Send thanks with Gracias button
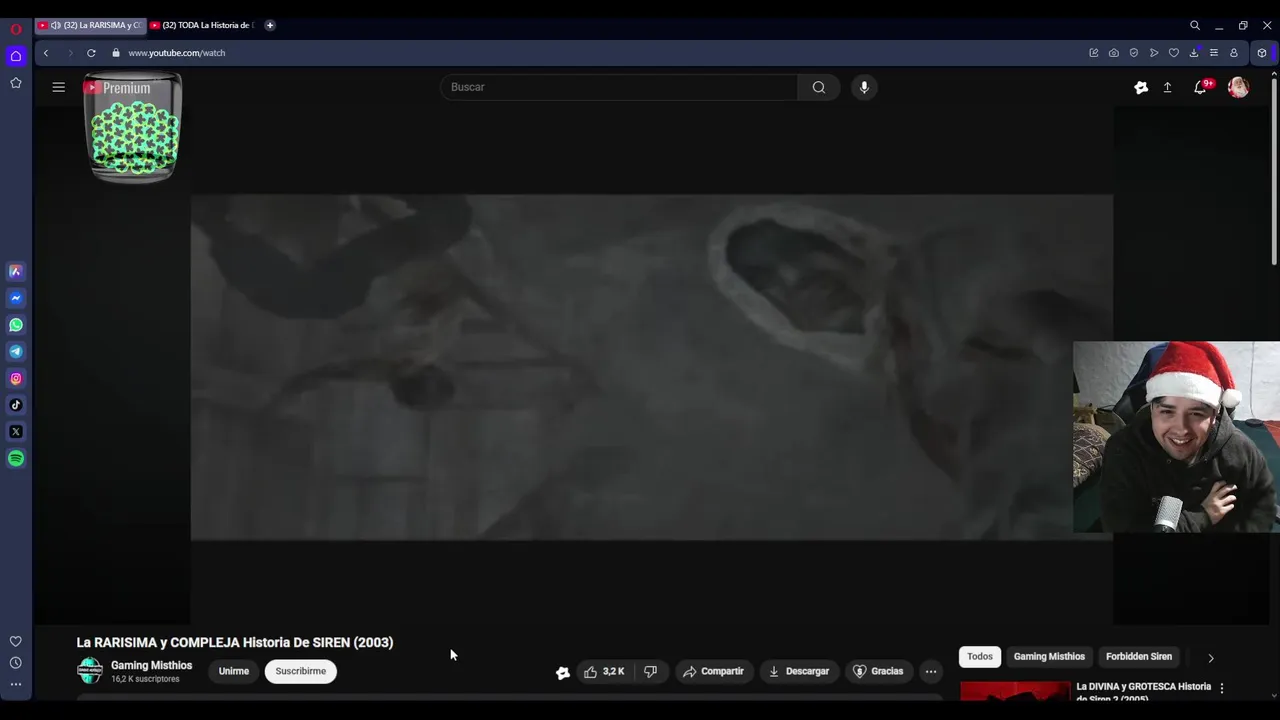Image resolution: width=1280 pixels, height=720 pixels. pyautogui.click(x=878, y=671)
